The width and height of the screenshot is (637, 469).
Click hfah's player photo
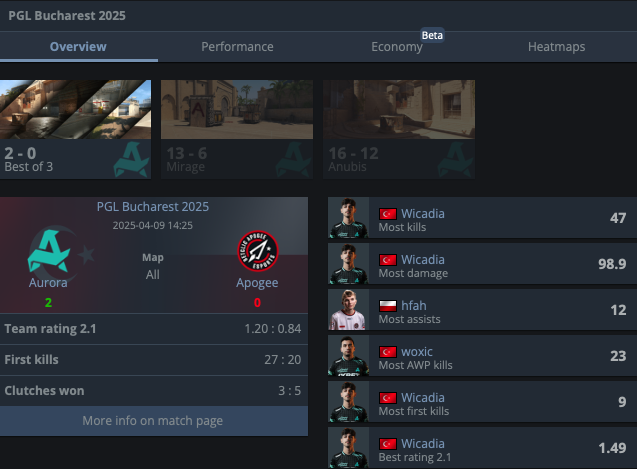(x=349, y=309)
